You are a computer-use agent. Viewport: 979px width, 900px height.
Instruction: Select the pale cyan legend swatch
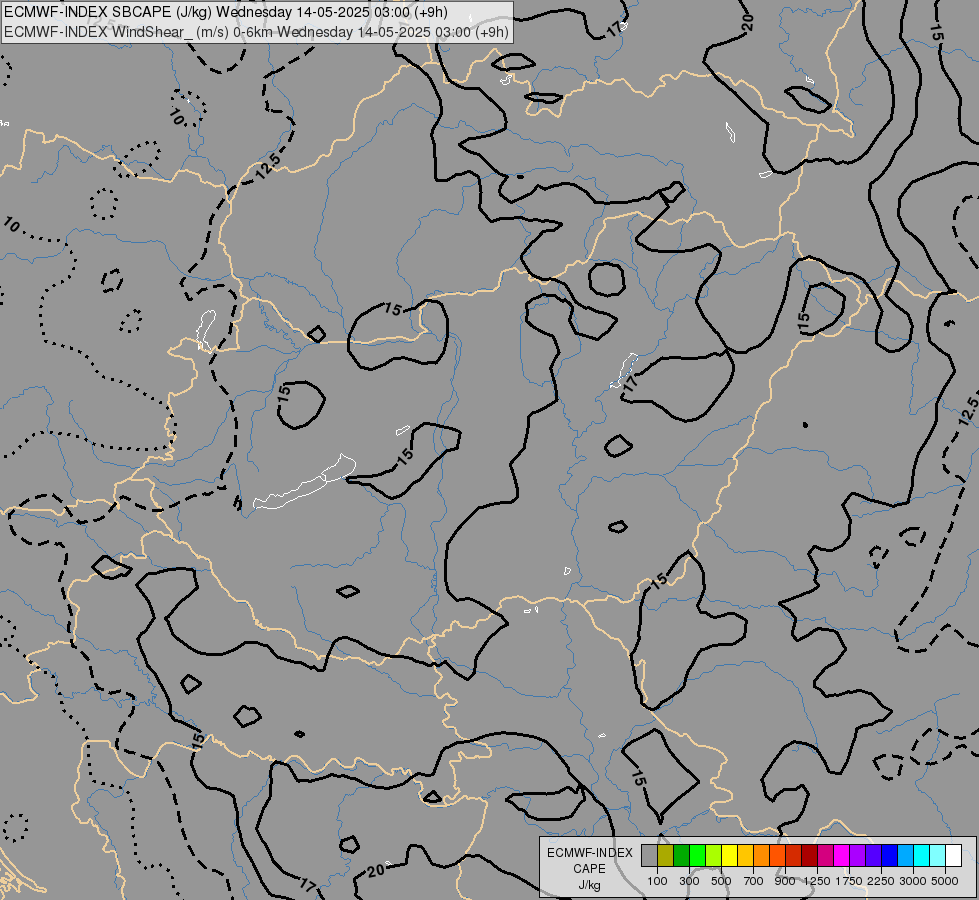click(937, 855)
